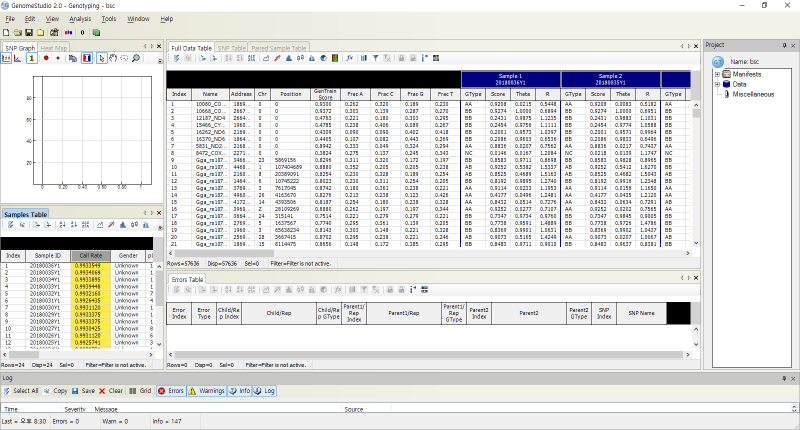Toggle Log filter in Log panel

264,391
